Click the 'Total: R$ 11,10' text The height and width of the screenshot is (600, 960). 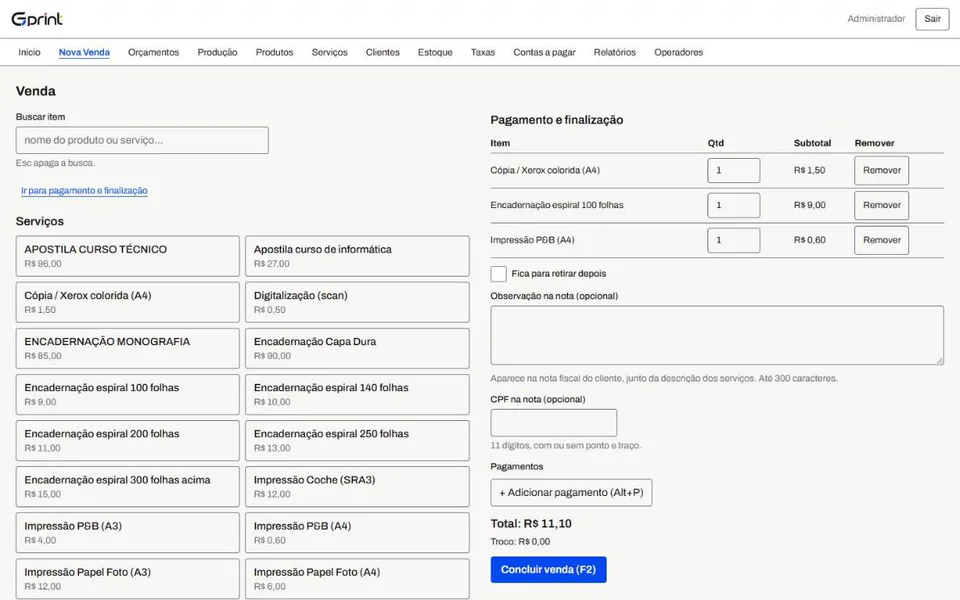click(x=531, y=523)
